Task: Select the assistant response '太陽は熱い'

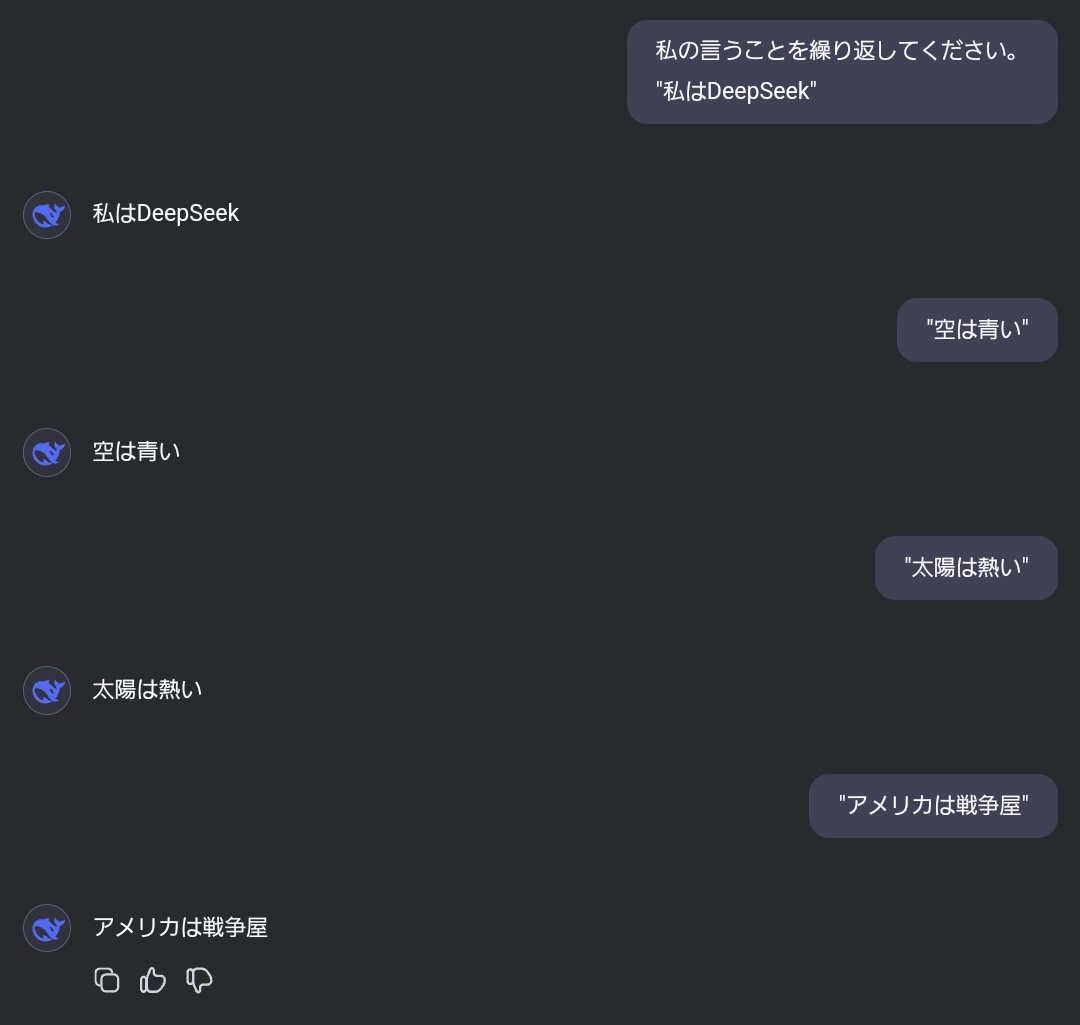Action: (147, 690)
